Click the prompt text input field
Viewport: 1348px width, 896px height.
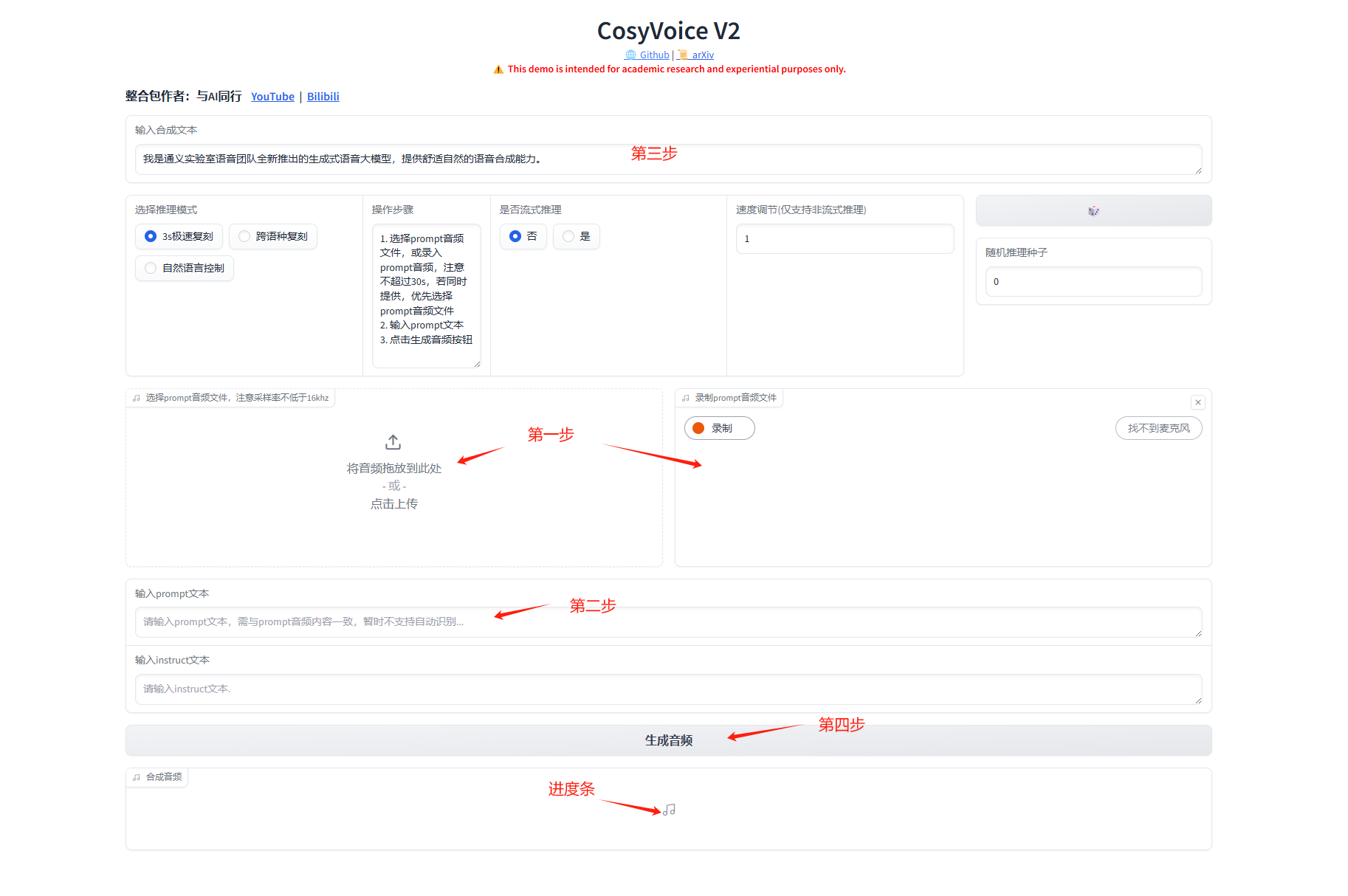click(669, 622)
